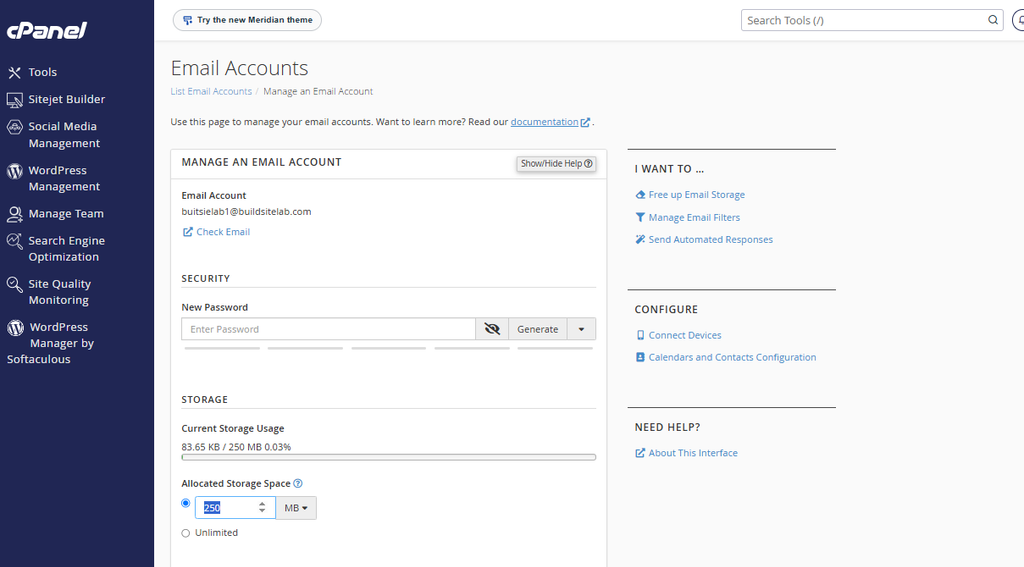Image resolution: width=1024 pixels, height=567 pixels.
Task: Open Calendars and Contacts Configuration link
Action: point(732,357)
